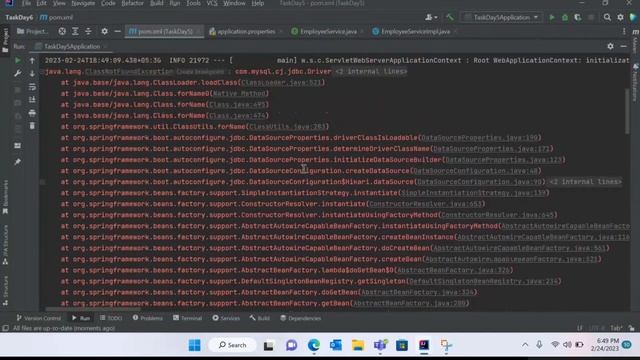The height and width of the screenshot is (360, 640).
Task: Expand the internal lines fold after Hikari.dataSource
Action: [585, 182]
